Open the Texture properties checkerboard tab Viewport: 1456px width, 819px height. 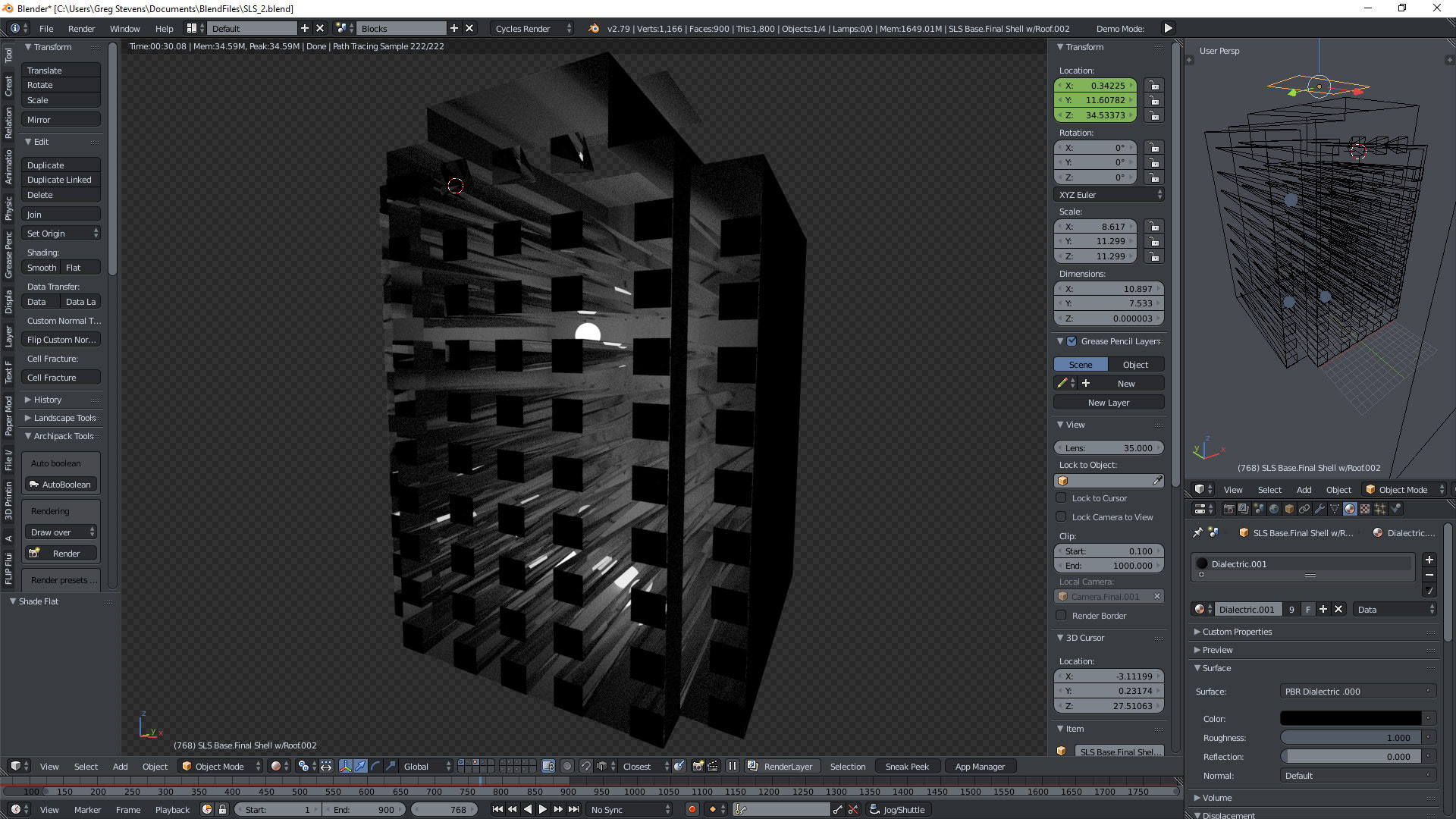point(1365,509)
